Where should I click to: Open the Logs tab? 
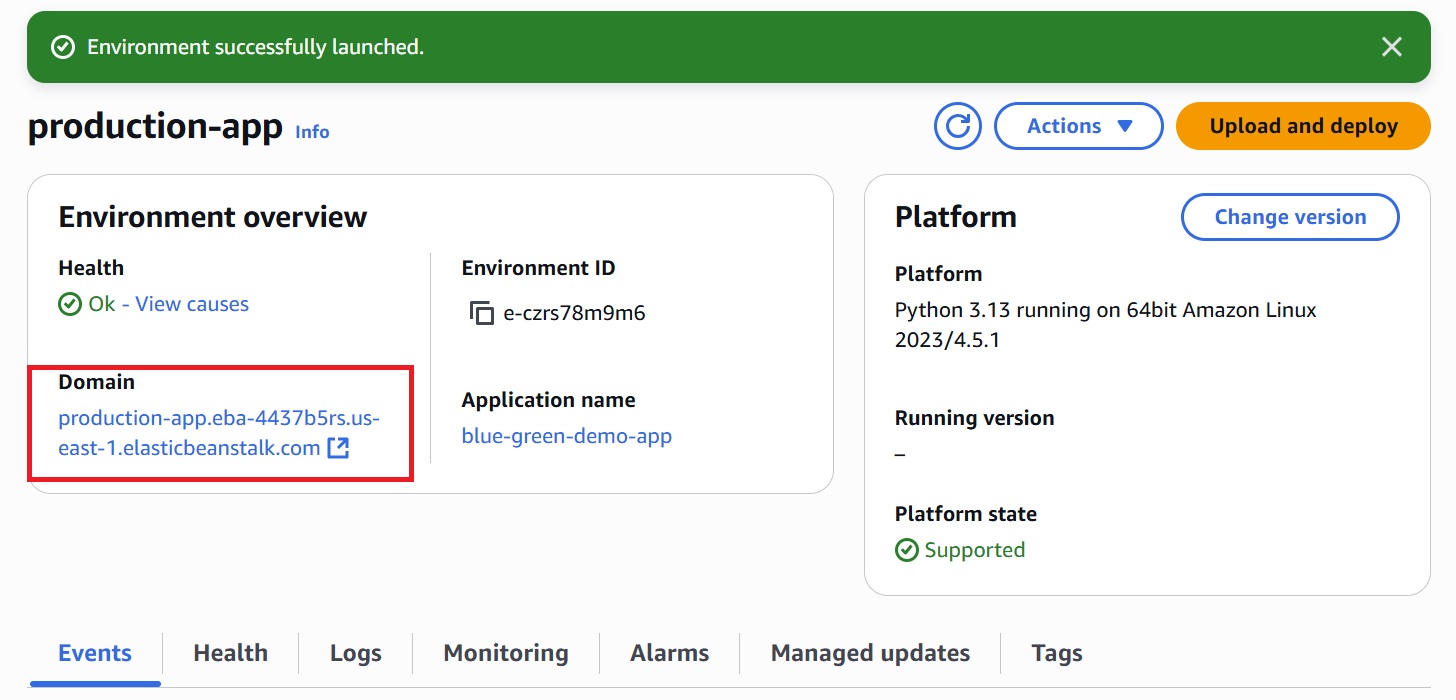point(355,653)
